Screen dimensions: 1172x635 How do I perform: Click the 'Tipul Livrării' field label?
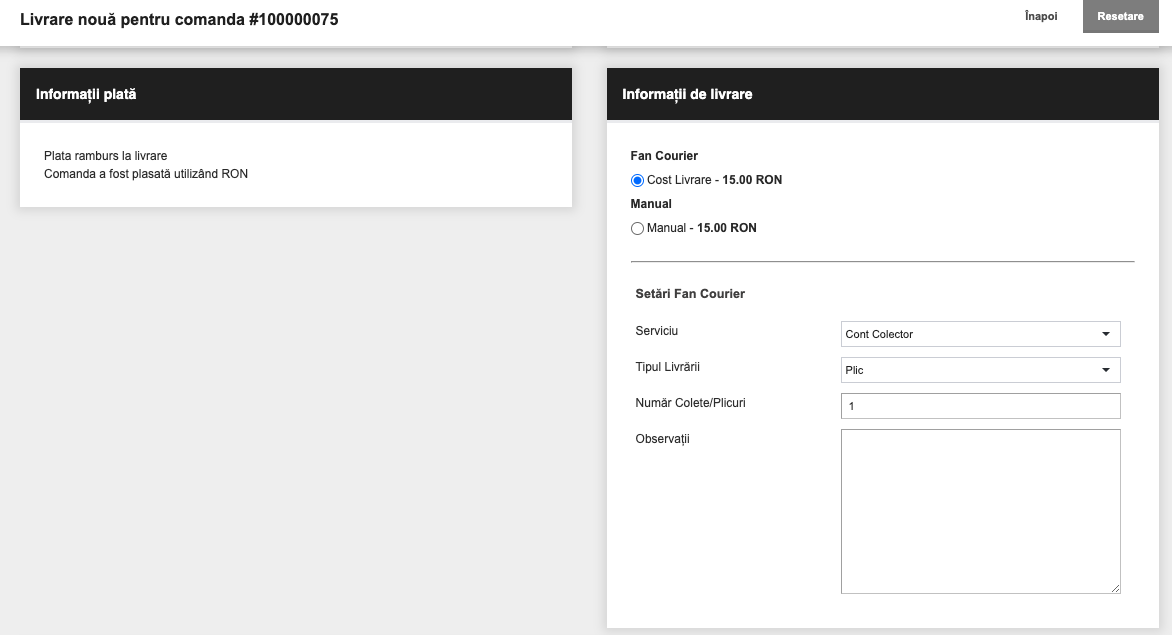click(x=667, y=367)
